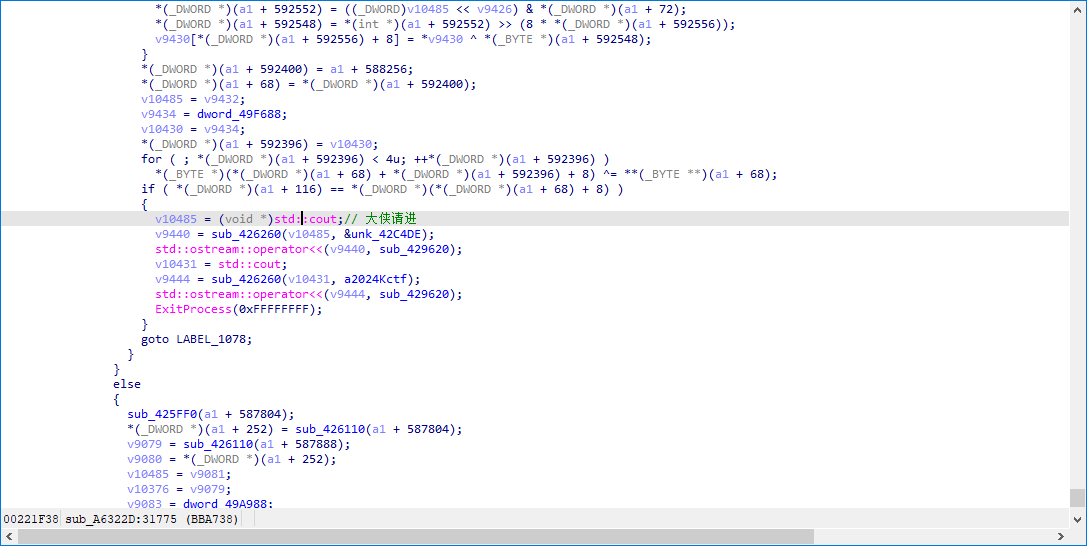Image resolution: width=1087 pixels, height=546 pixels.
Task: Click the for loop keyword
Action: (x=152, y=159)
